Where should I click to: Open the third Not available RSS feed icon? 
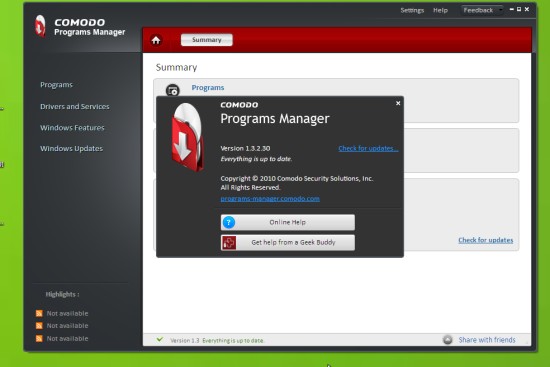(x=39, y=339)
